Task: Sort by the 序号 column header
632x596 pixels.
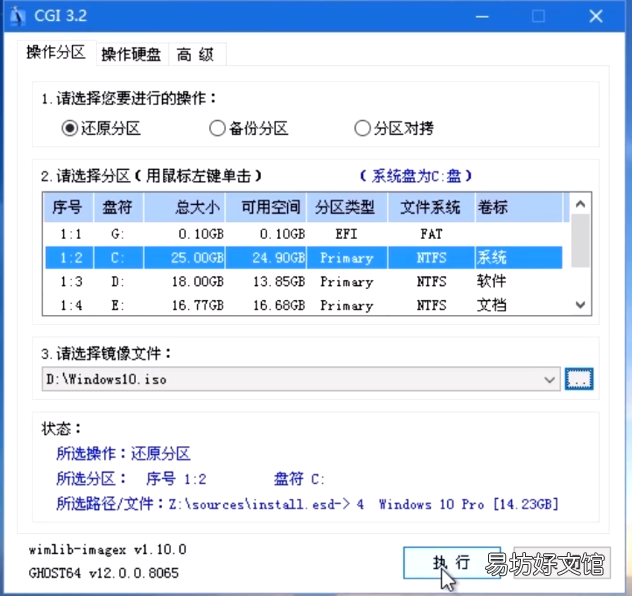Action: (68, 207)
